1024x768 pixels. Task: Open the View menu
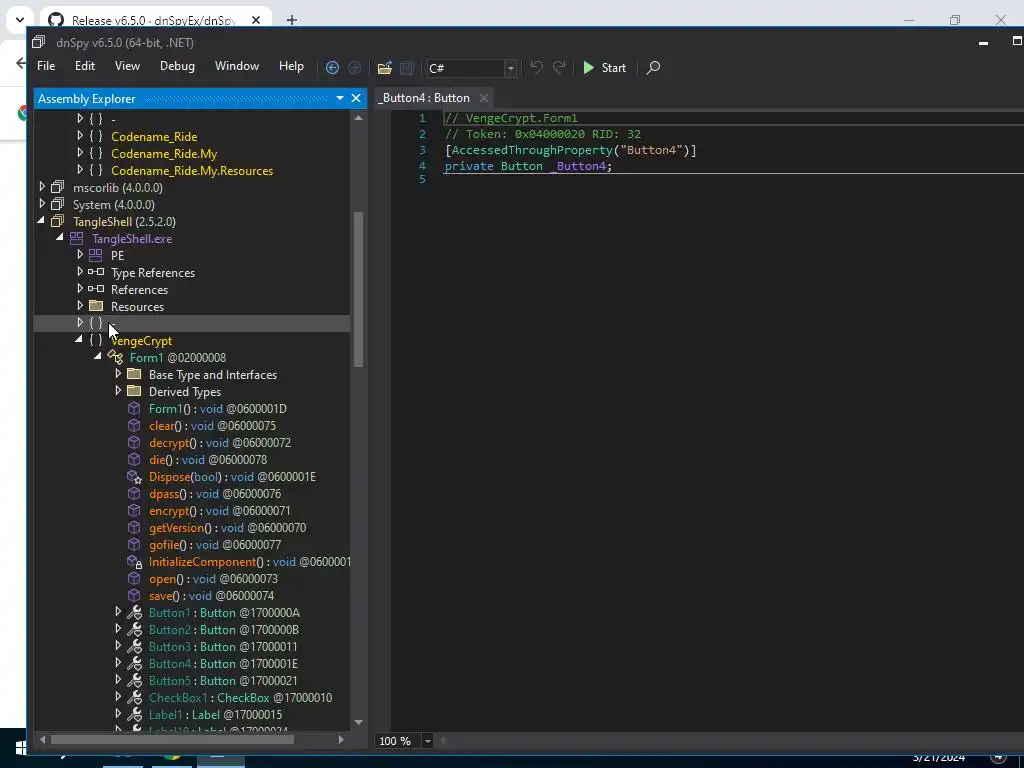tap(127, 66)
